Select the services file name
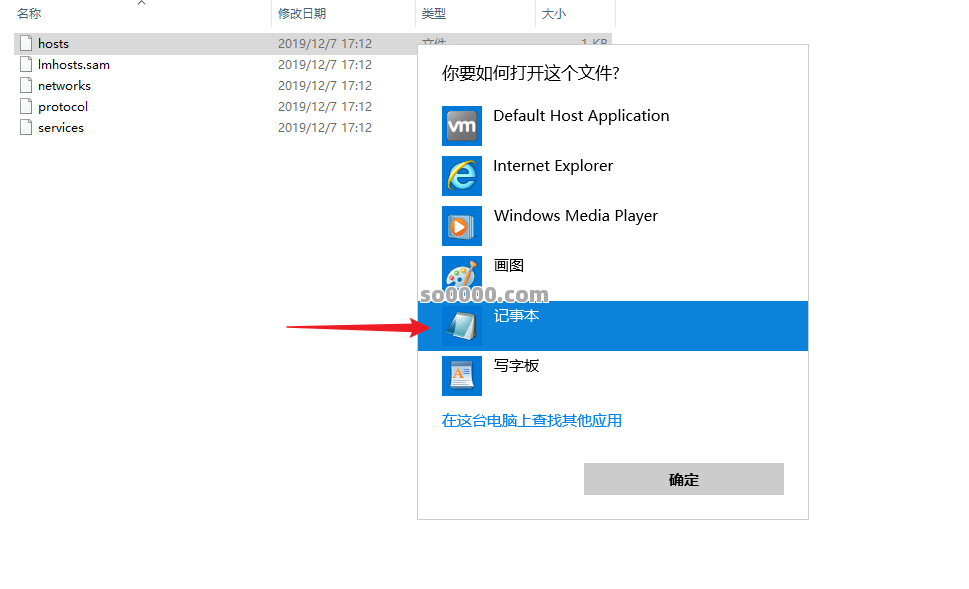 pos(61,127)
